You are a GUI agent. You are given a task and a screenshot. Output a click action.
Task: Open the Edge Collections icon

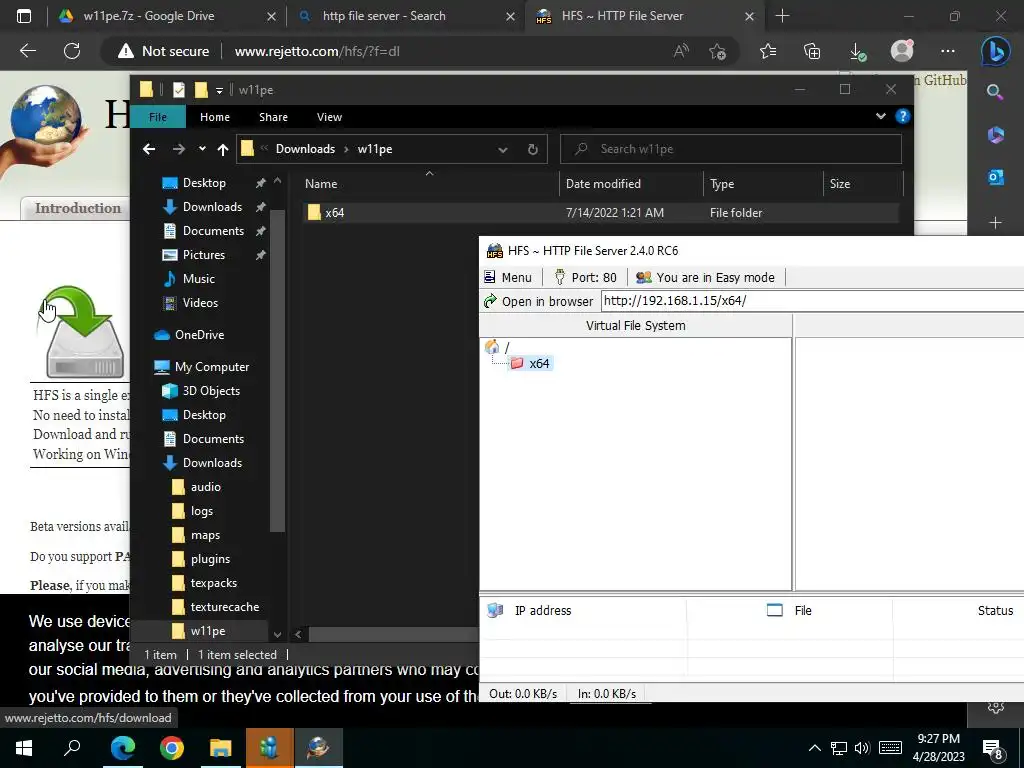(812, 51)
